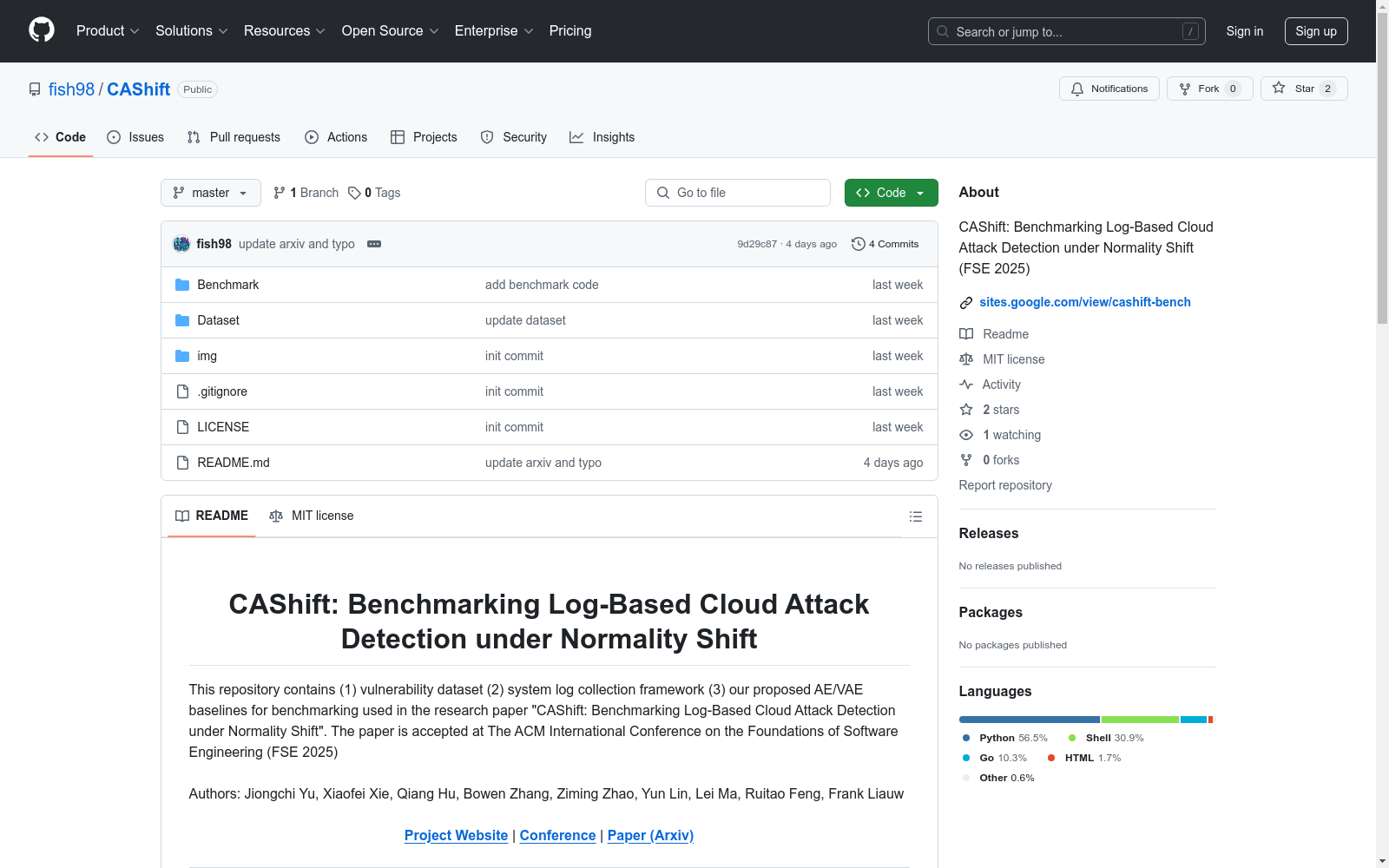Click the watching eye icon

[x=966, y=435]
